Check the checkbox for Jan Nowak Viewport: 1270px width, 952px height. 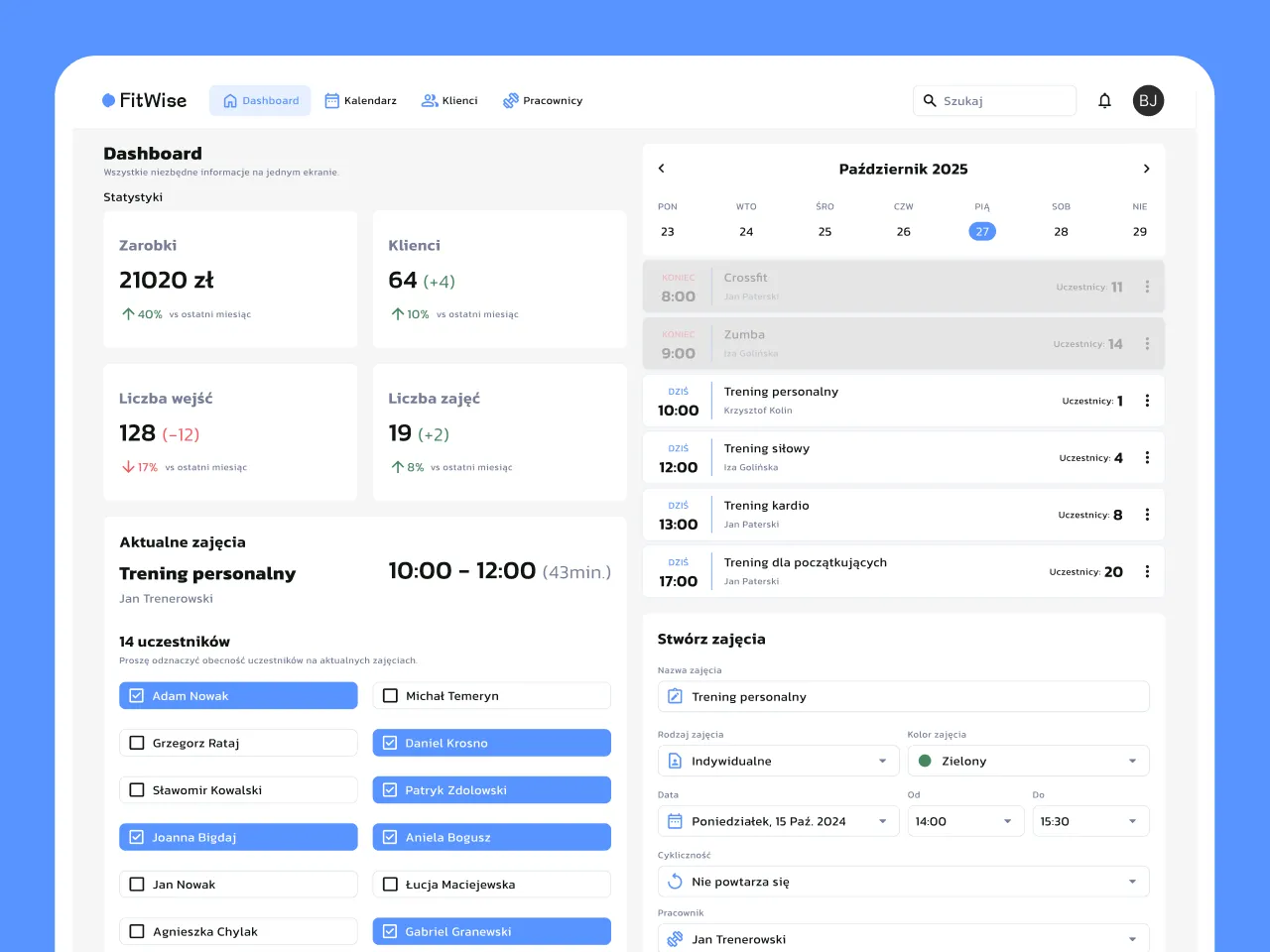pos(136,884)
